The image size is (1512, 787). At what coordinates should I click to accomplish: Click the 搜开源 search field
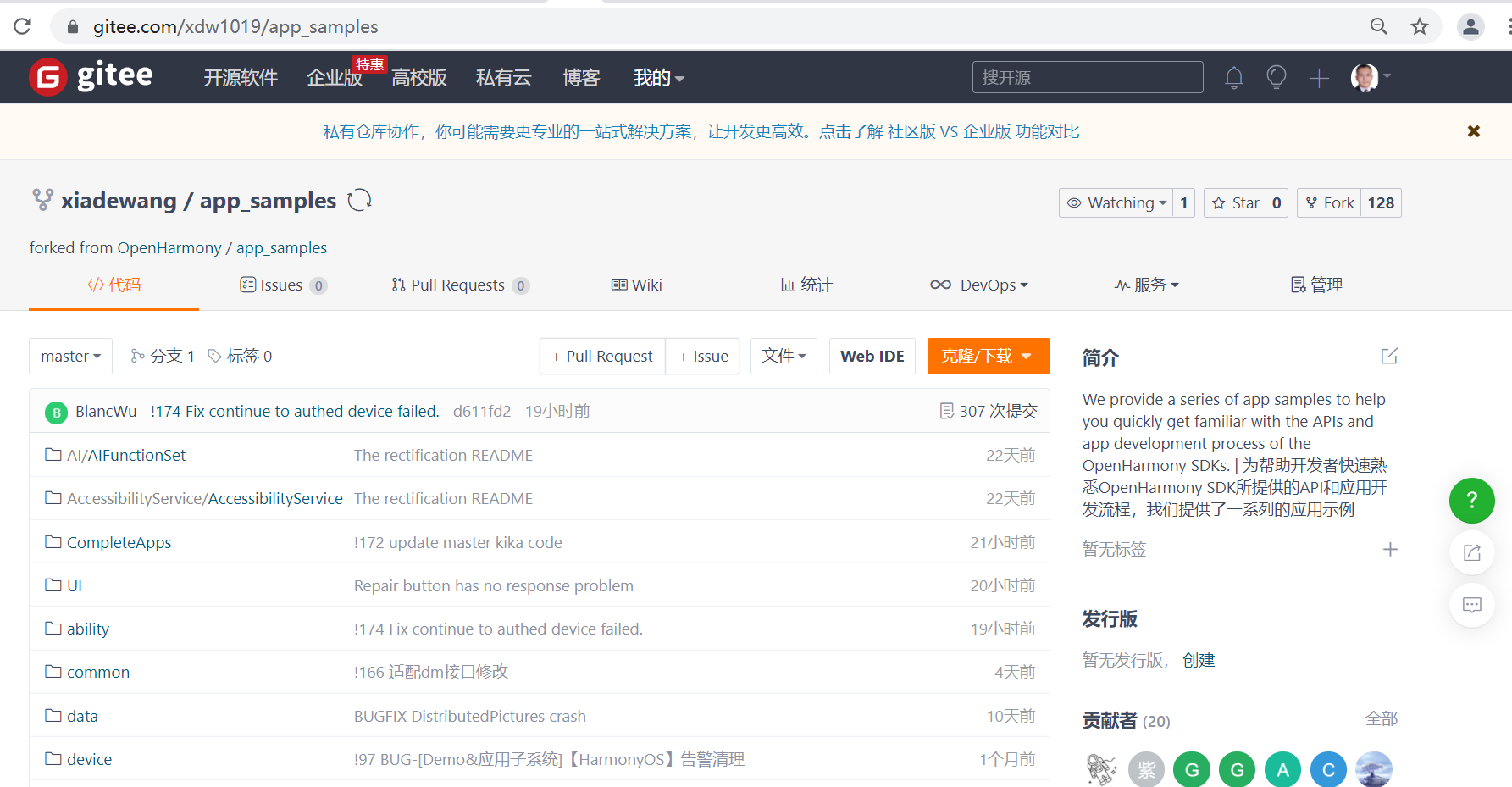coord(1088,77)
